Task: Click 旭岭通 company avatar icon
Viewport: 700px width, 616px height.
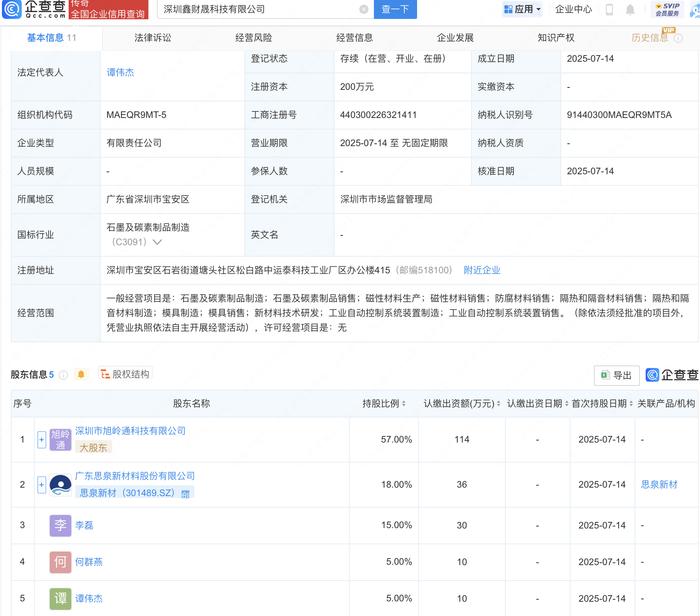Action: pyautogui.click(x=60, y=440)
